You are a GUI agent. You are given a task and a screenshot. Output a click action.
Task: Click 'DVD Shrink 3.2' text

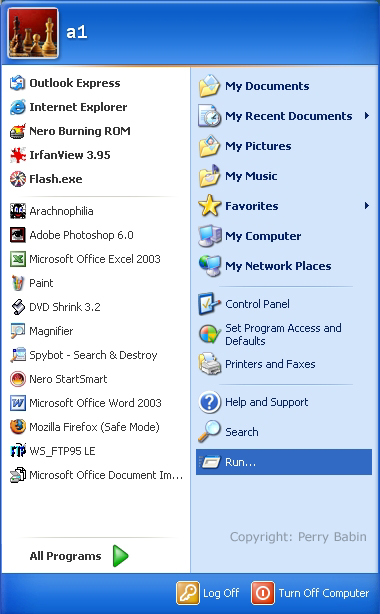65,307
